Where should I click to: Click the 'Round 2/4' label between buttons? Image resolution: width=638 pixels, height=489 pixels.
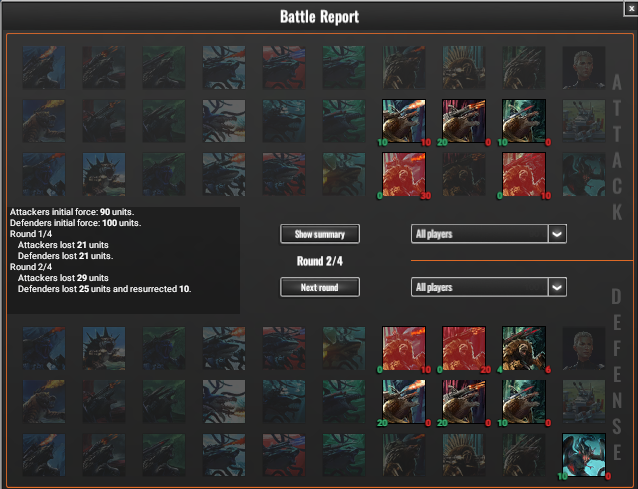pyautogui.click(x=320, y=261)
